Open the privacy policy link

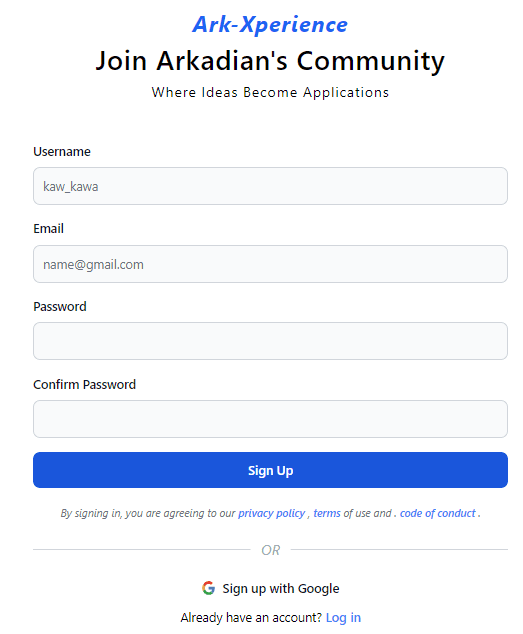pyautogui.click(x=271, y=513)
